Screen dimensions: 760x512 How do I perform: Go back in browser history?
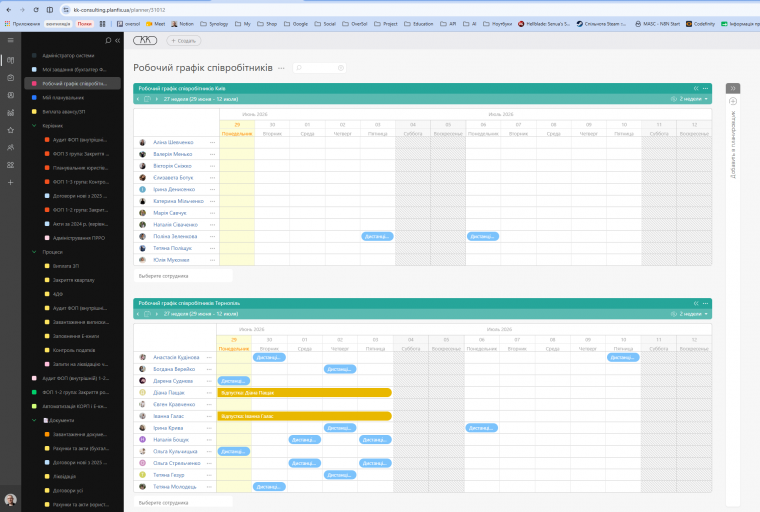[9, 10]
